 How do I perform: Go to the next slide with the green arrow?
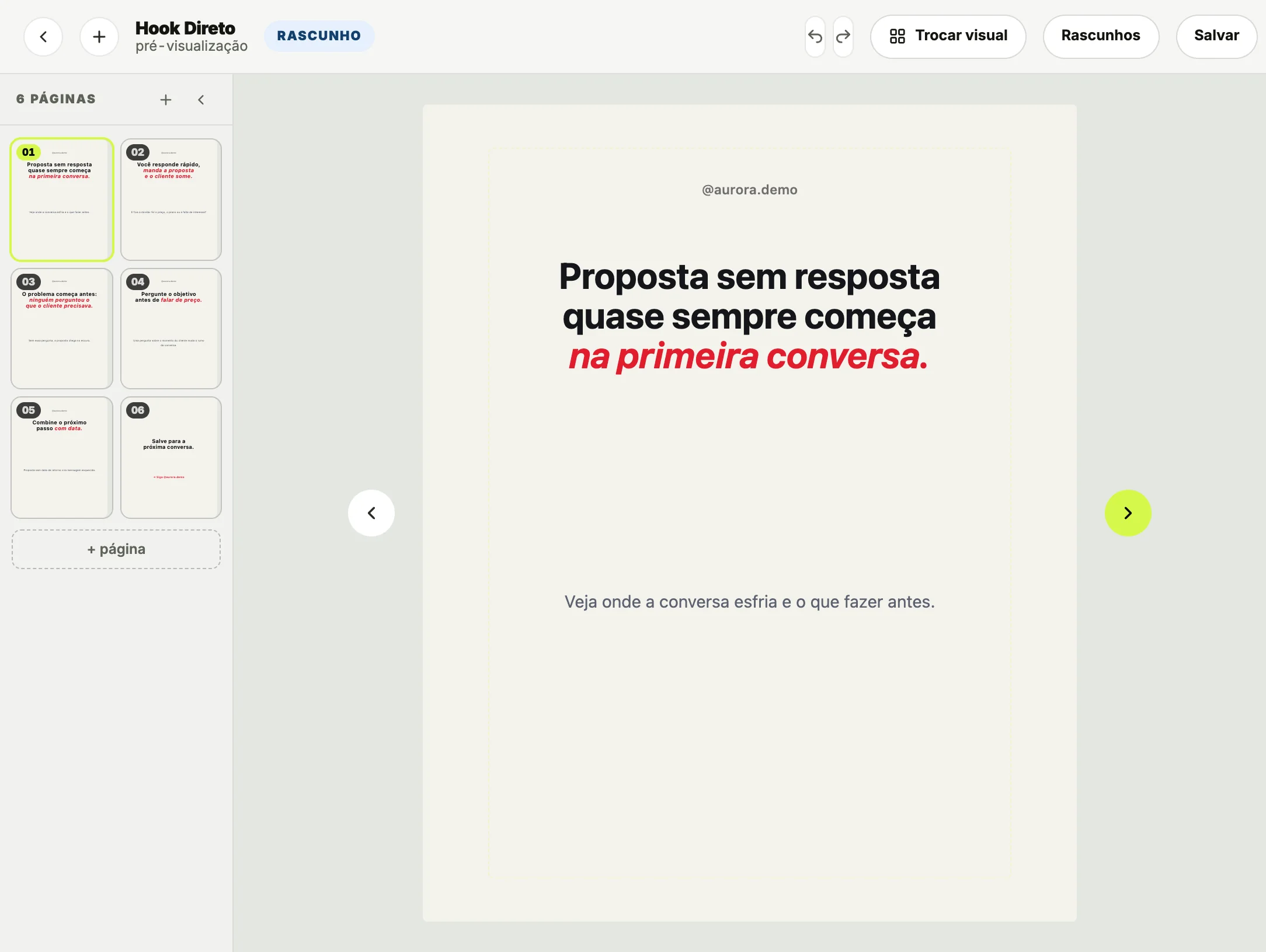point(1128,513)
